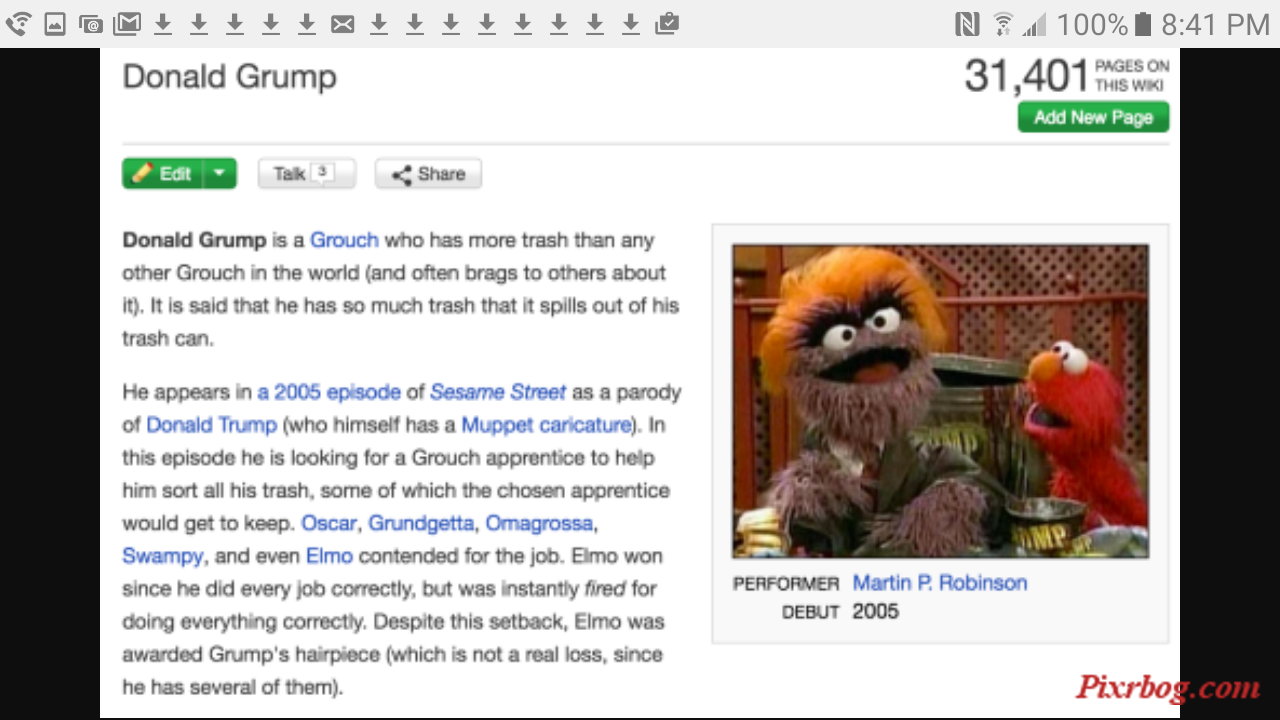Tap the 100% battery percentage

pos(1092,24)
